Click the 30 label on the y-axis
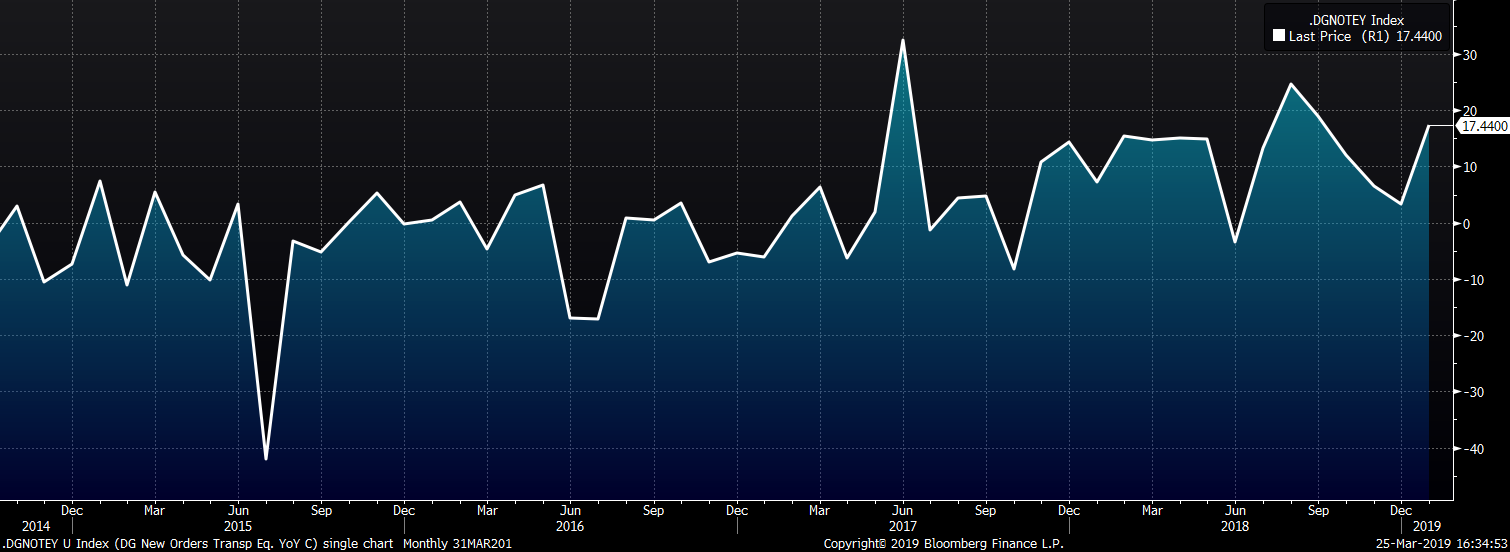This screenshot has width=1510, height=552. [x=1470, y=55]
